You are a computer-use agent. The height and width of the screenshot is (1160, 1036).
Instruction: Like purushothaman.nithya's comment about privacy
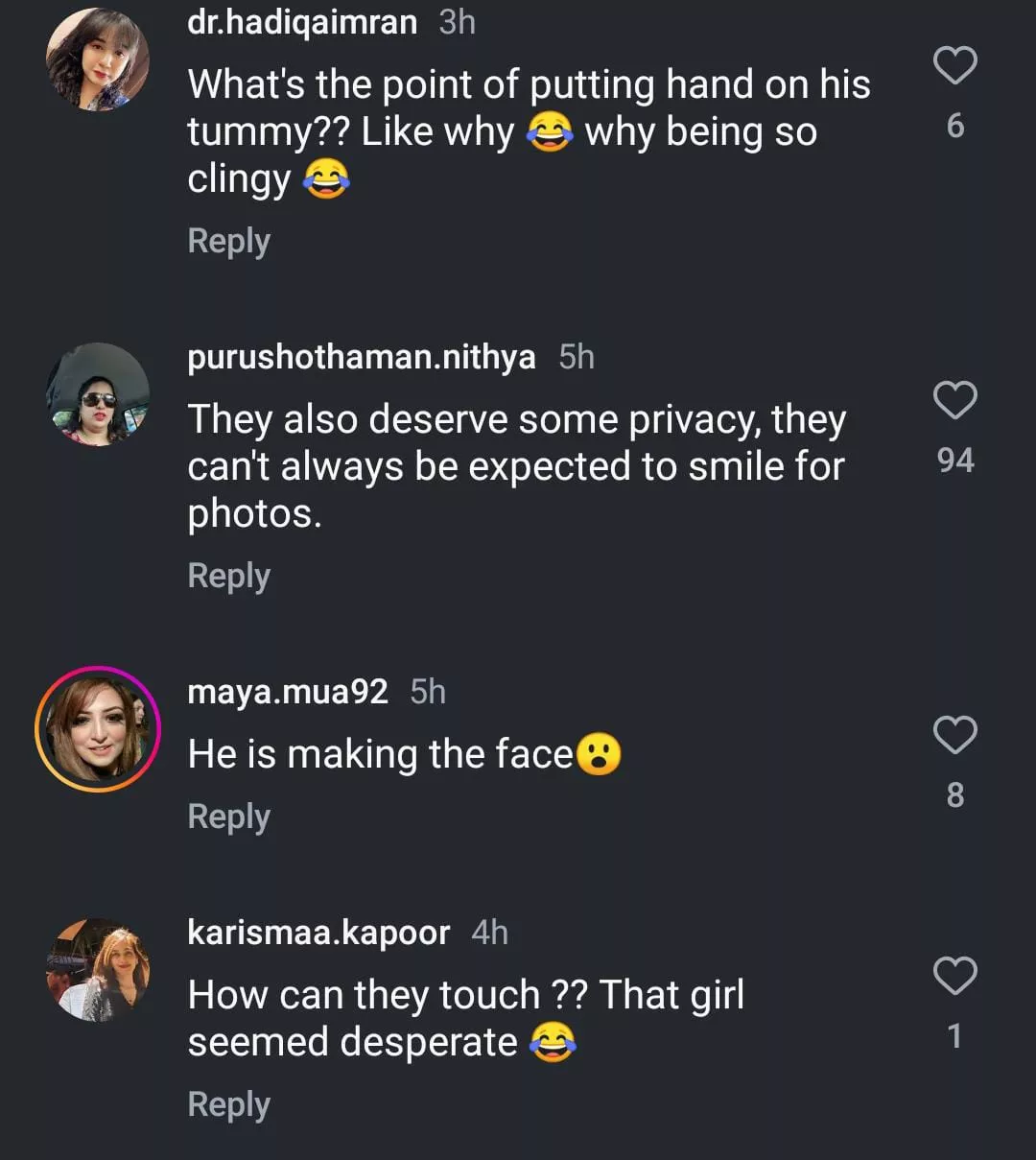pyautogui.click(x=954, y=401)
